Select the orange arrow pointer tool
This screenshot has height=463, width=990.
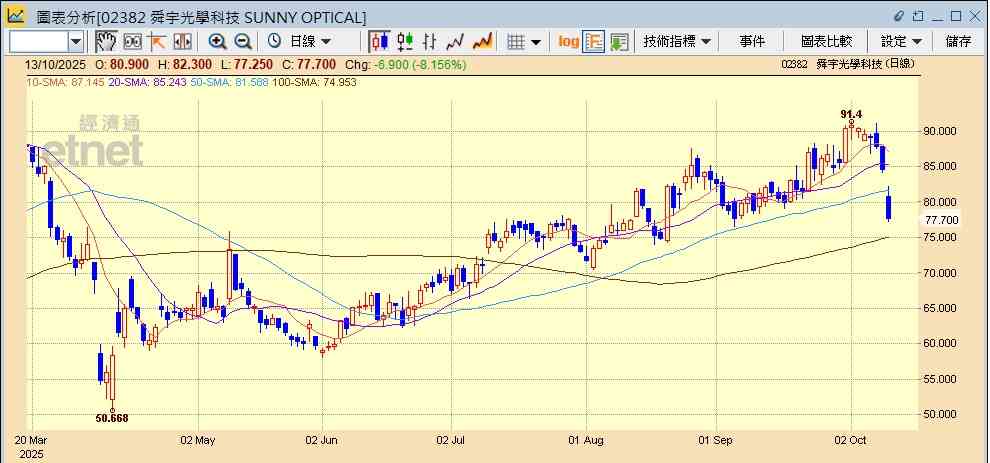157,41
